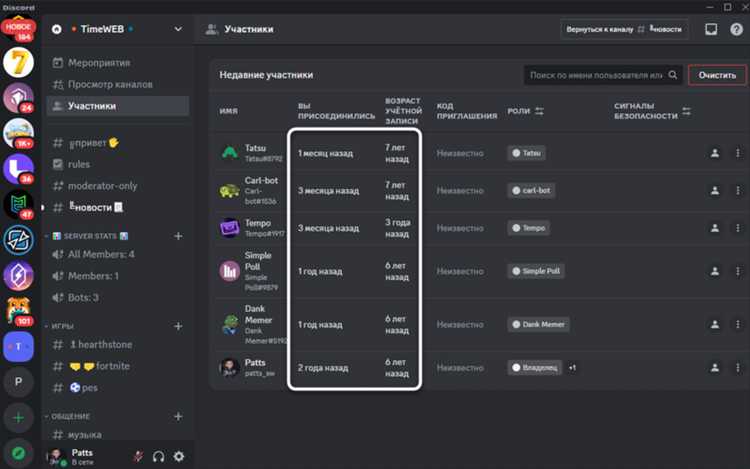Open more options for Carl-bot row
Image resolution: width=750 pixels, height=469 pixels.
[x=738, y=190]
